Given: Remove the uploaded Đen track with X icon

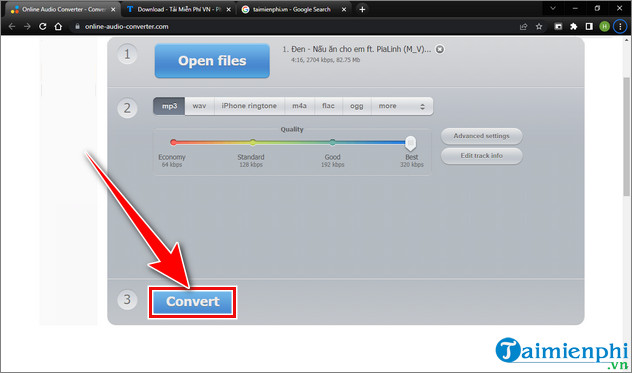Looking at the screenshot, I should pyautogui.click(x=440, y=49).
